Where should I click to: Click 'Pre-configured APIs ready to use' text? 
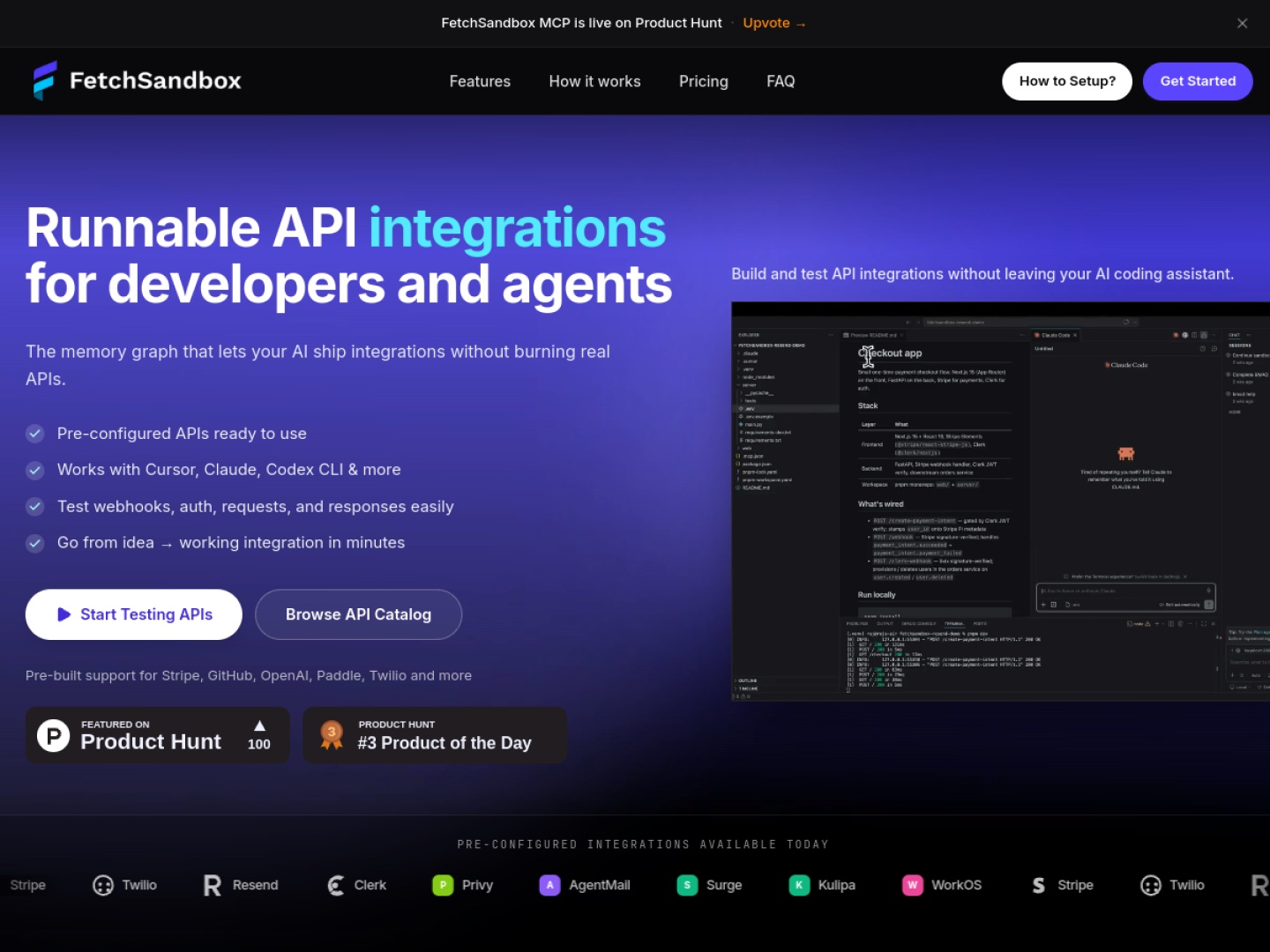(182, 434)
